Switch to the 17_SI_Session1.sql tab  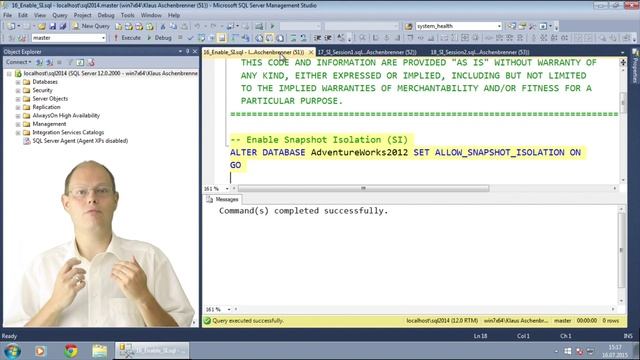click(x=367, y=52)
